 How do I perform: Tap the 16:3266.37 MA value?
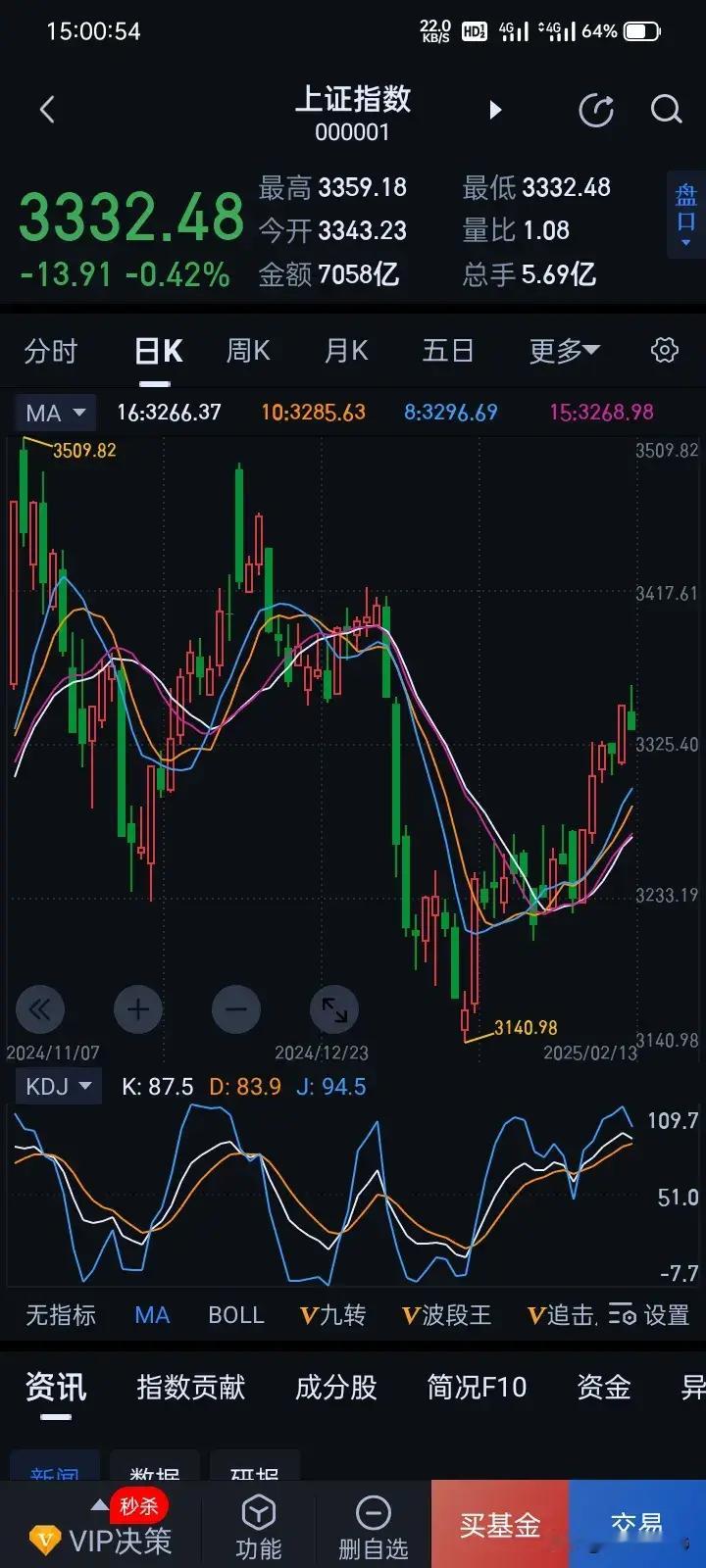(x=170, y=413)
